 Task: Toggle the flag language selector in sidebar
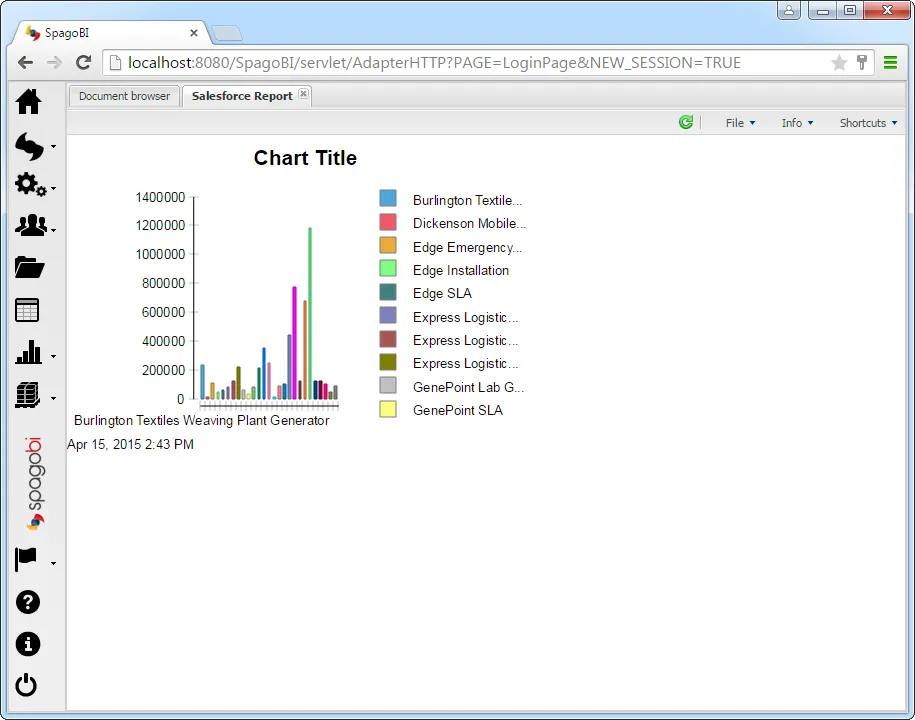[25, 559]
